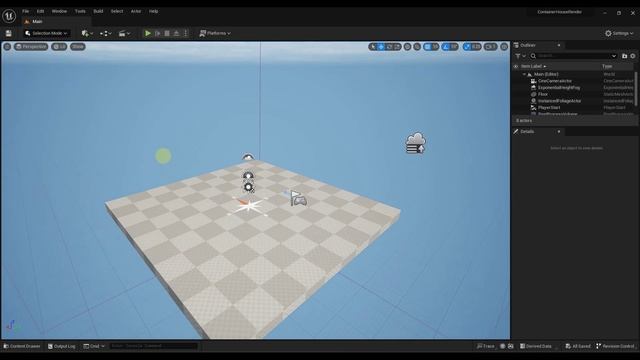The image size is (640, 360).
Task: Toggle visibility column eye in Outliner header
Action: pyautogui.click(x=516, y=67)
